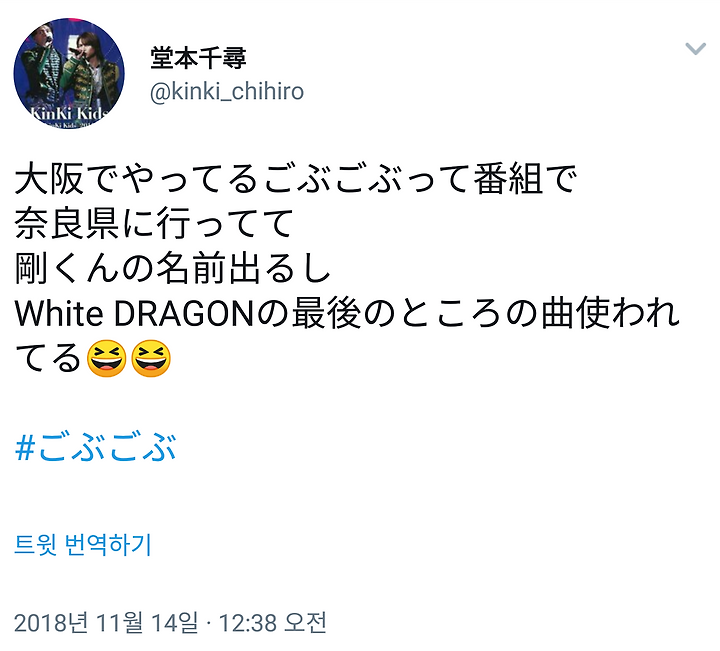
Task: Click the second laughing emoji
Action: coord(151,359)
